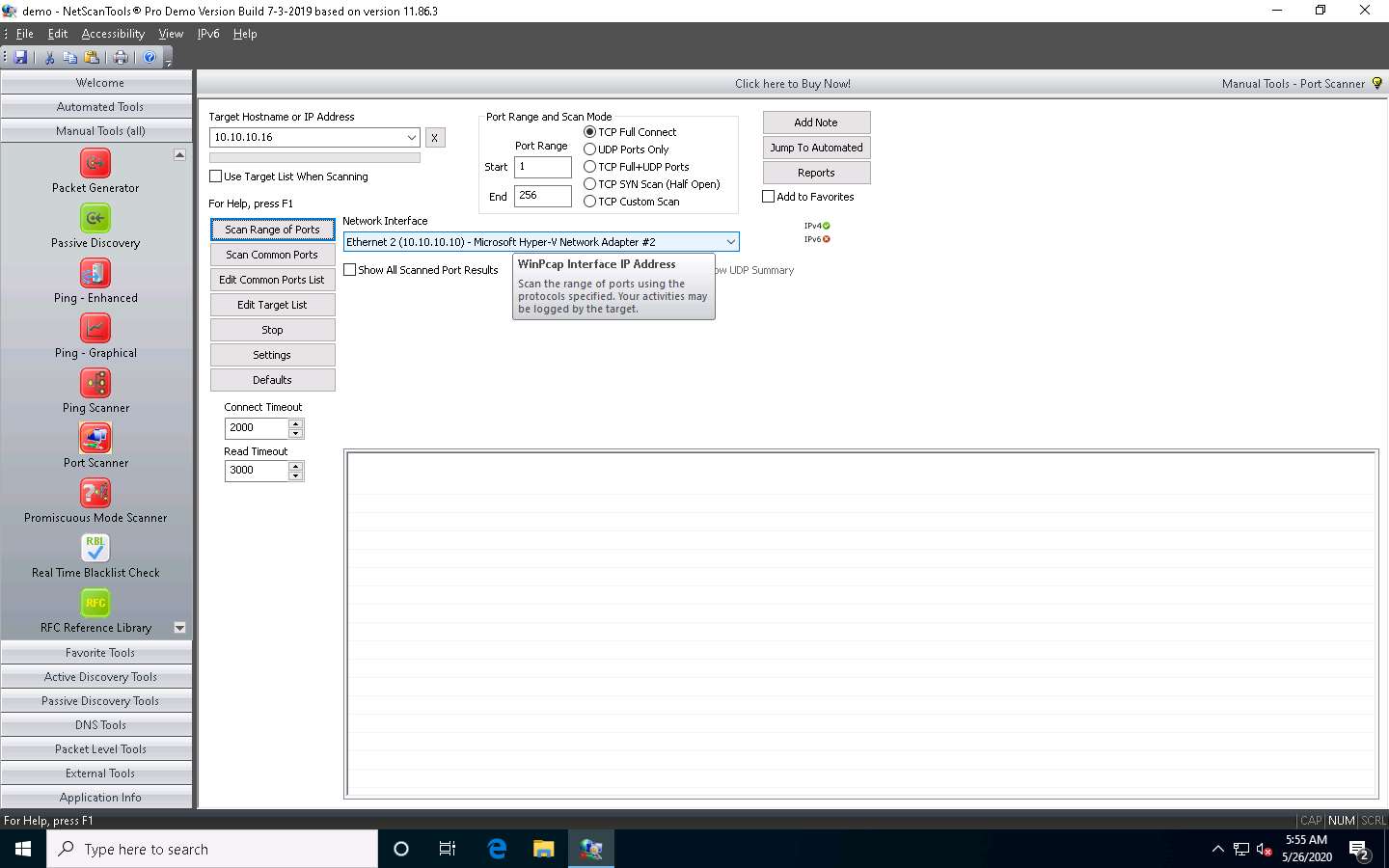Click the IPv6 red status indicator
Viewport: 1389px width, 868px height.
pos(826,239)
